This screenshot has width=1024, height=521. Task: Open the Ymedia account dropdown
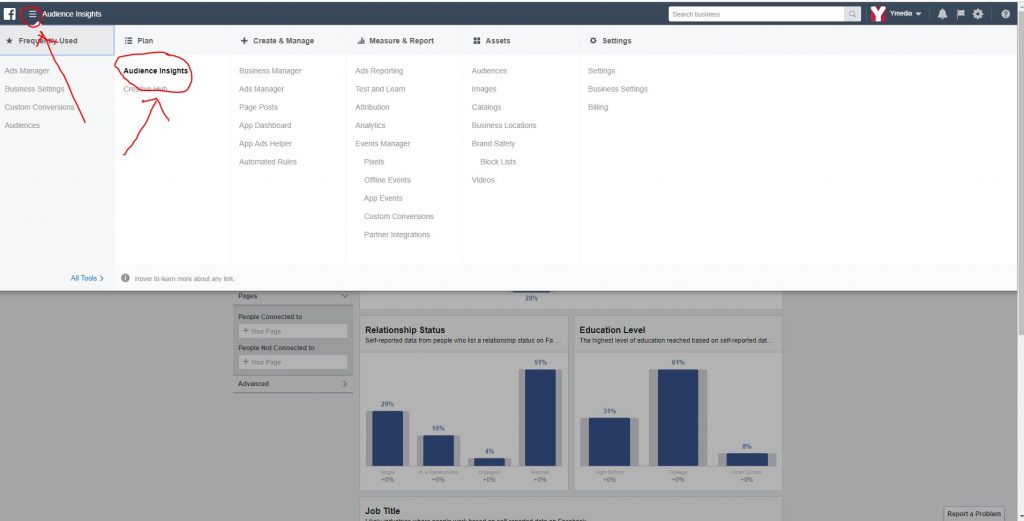coord(905,14)
